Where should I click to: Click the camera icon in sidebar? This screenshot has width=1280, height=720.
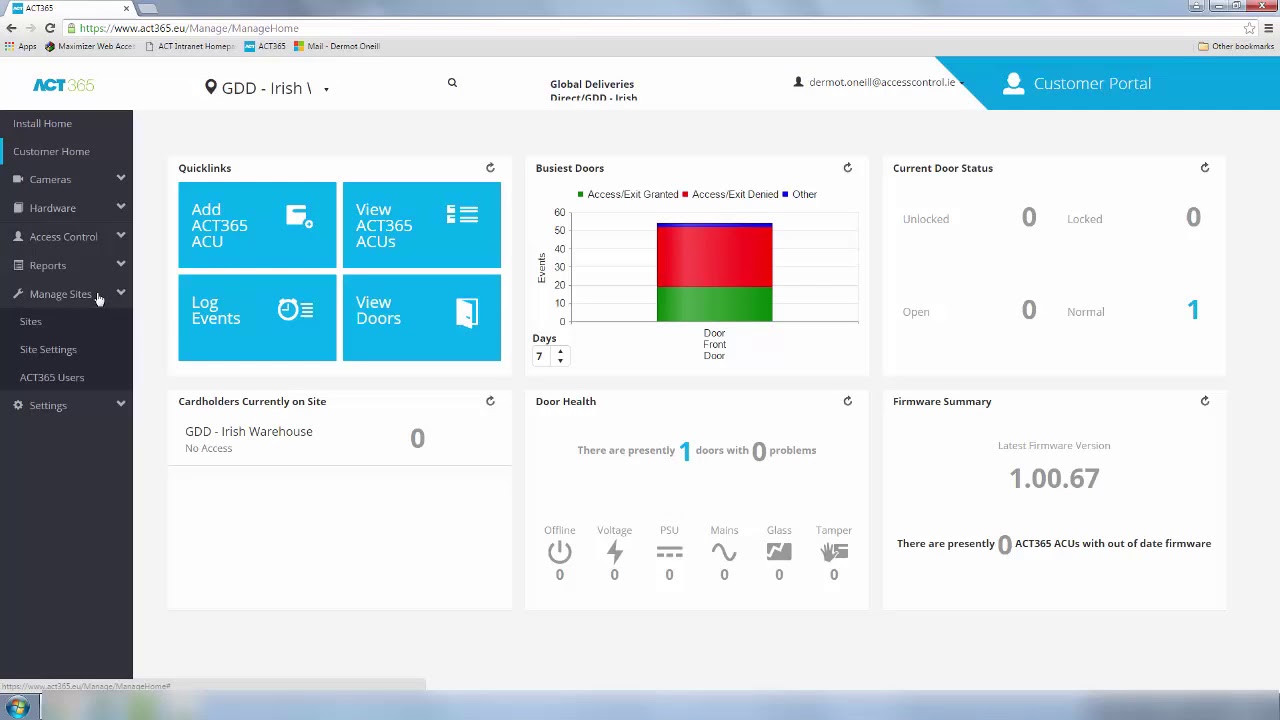click(x=18, y=180)
